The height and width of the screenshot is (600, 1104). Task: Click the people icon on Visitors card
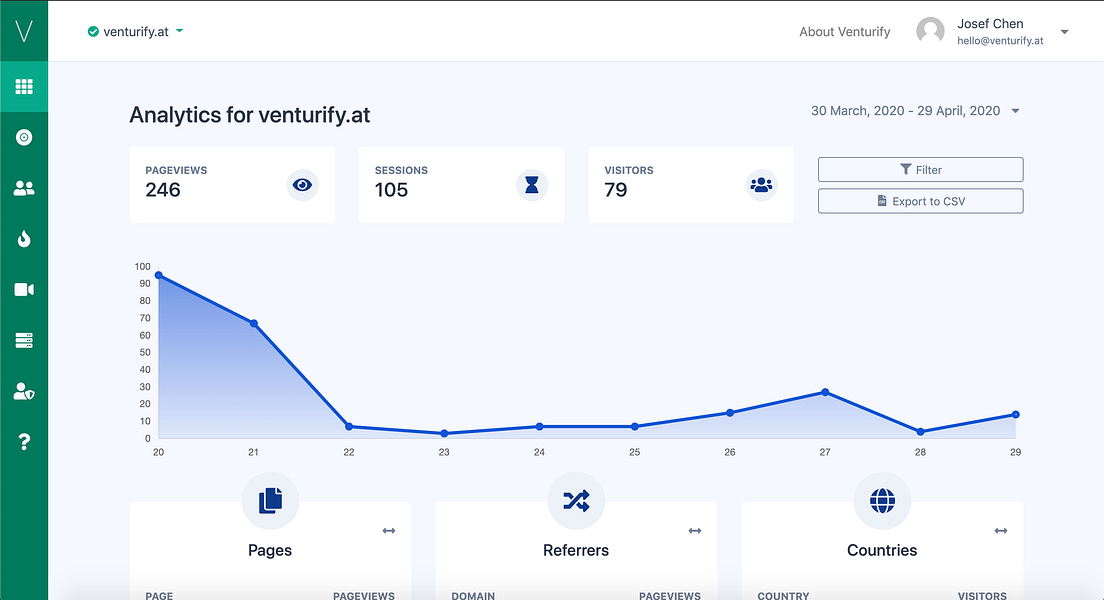pyautogui.click(x=761, y=185)
